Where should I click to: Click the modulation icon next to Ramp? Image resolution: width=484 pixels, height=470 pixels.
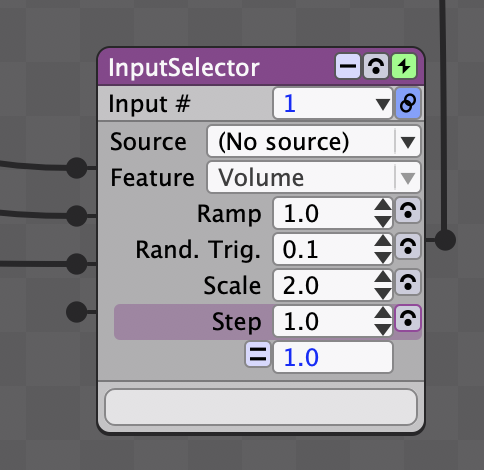408,211
